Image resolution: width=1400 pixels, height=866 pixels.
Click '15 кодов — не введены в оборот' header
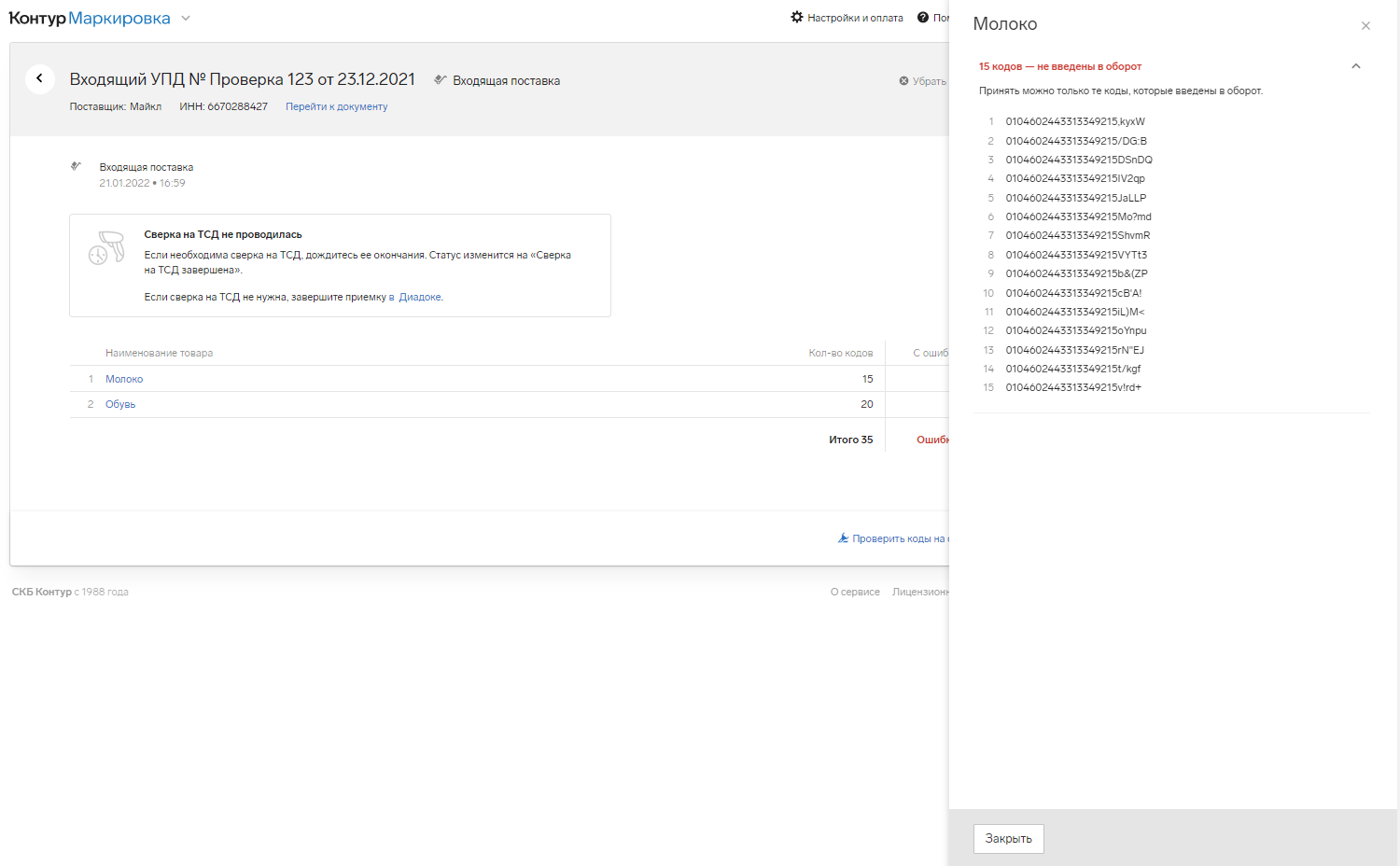(1059, 66)
